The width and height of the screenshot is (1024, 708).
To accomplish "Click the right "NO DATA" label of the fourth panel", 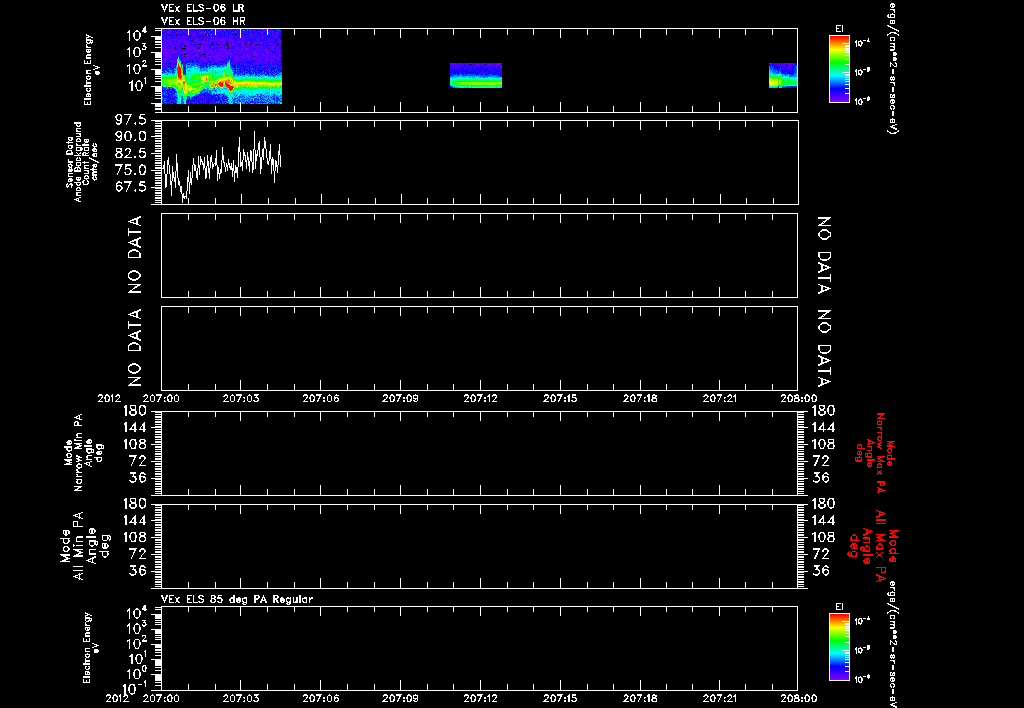I will click(824, 348).
